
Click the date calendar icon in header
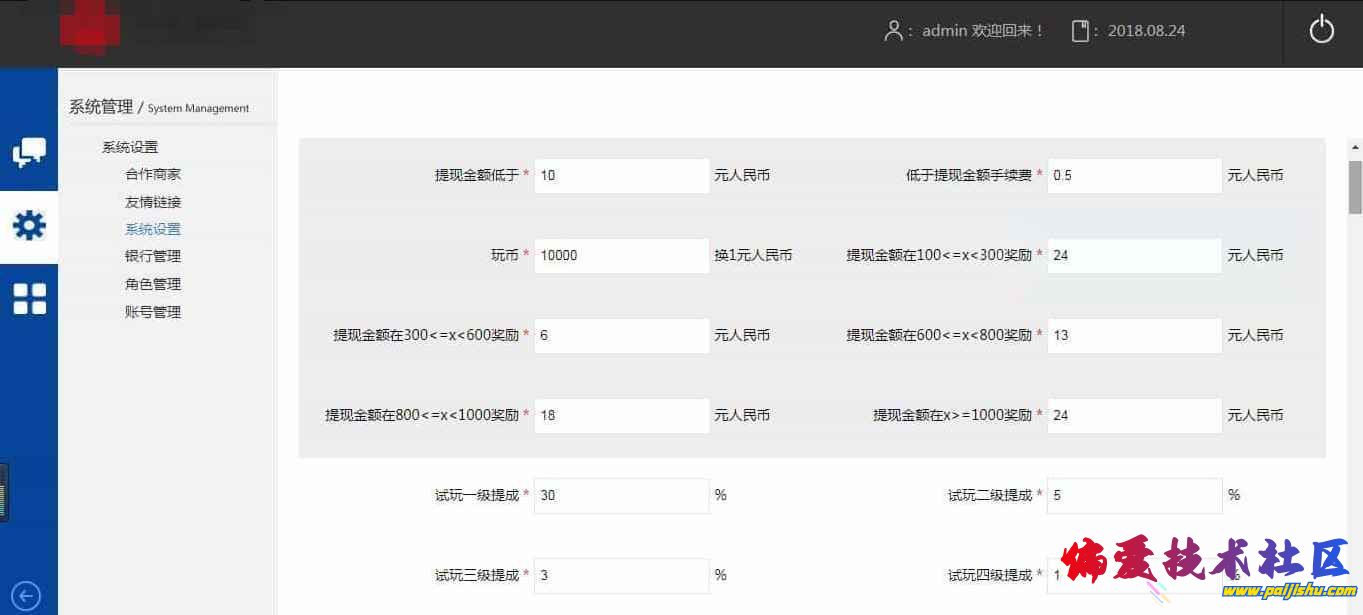click(x=1079, y=31)
